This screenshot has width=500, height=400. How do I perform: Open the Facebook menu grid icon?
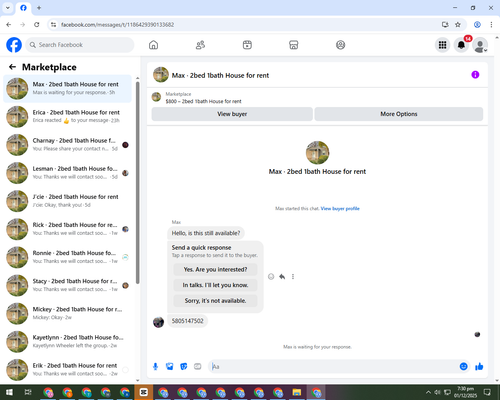click(x=442, y=45)
